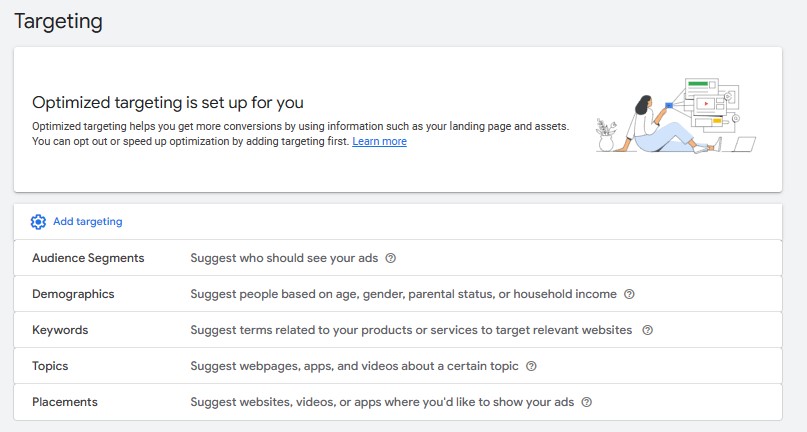The height and width of the screenshot is (432, 807).
Task: Expand the Audience Segments row
Action: pos(88,258)
